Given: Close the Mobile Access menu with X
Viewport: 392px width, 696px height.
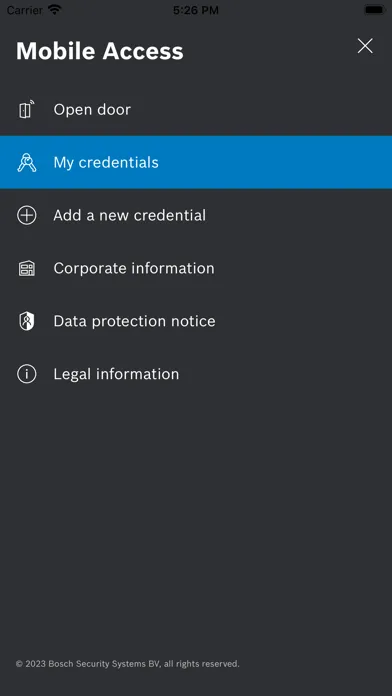Looking at the screenshot, I should pyautogui.click(x=365, y=46).
